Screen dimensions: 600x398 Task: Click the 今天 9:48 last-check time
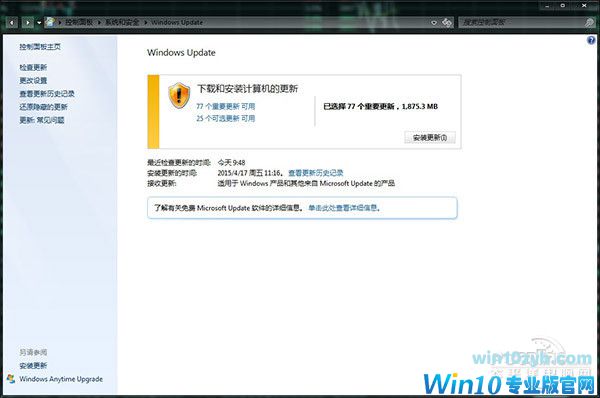click(231, 163)
